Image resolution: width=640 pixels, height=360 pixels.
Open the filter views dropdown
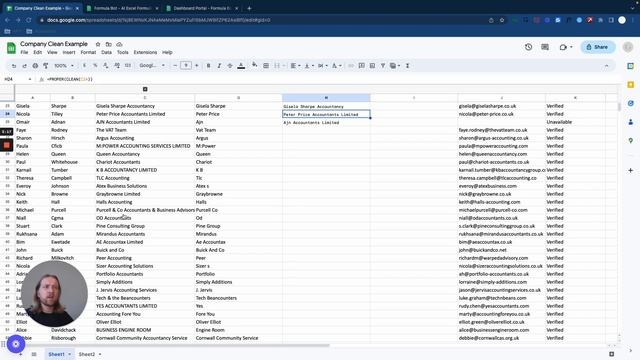[x=395, y=66]
